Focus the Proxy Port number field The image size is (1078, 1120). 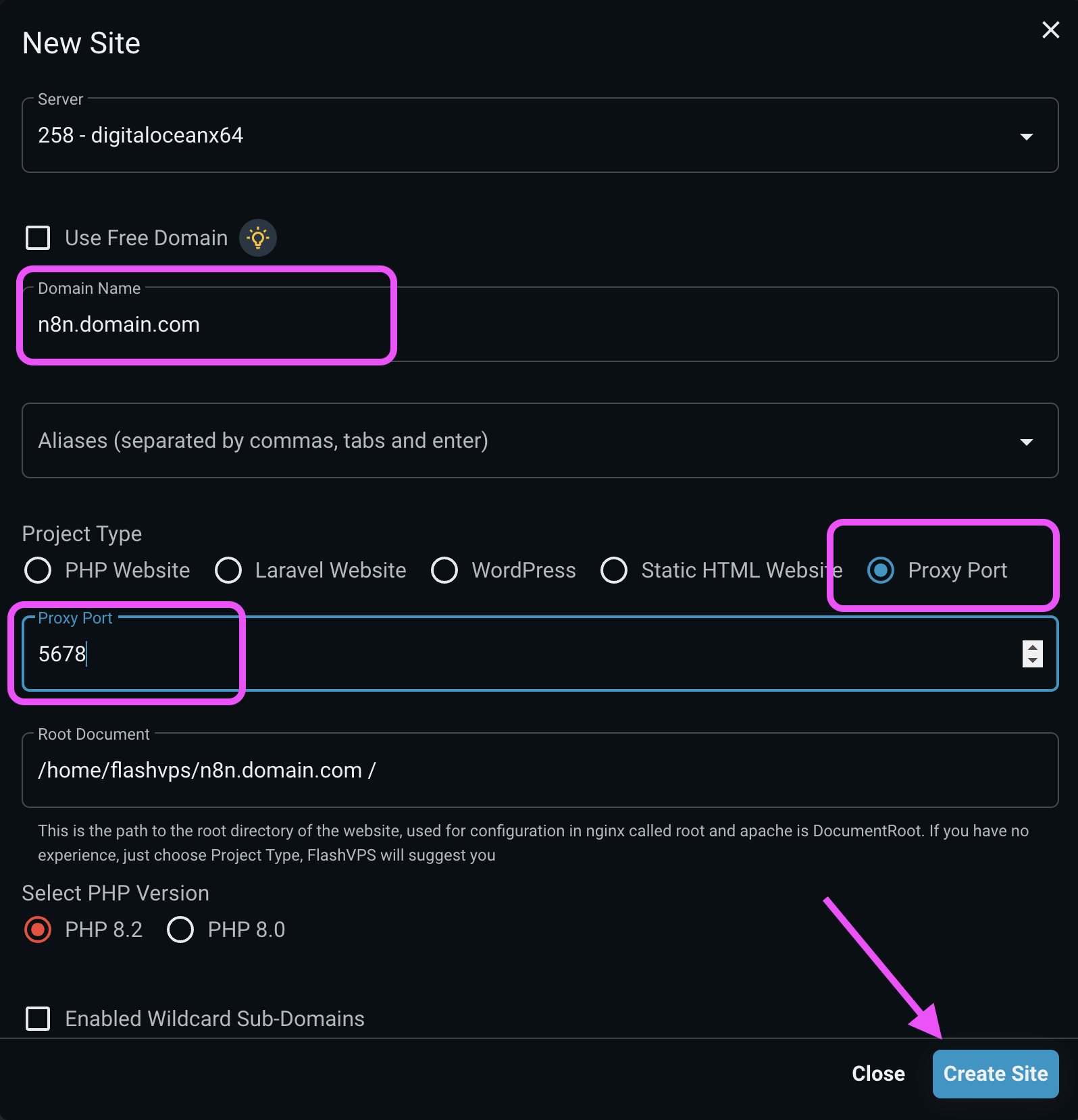pyautogui.click(x=513, y=654)
